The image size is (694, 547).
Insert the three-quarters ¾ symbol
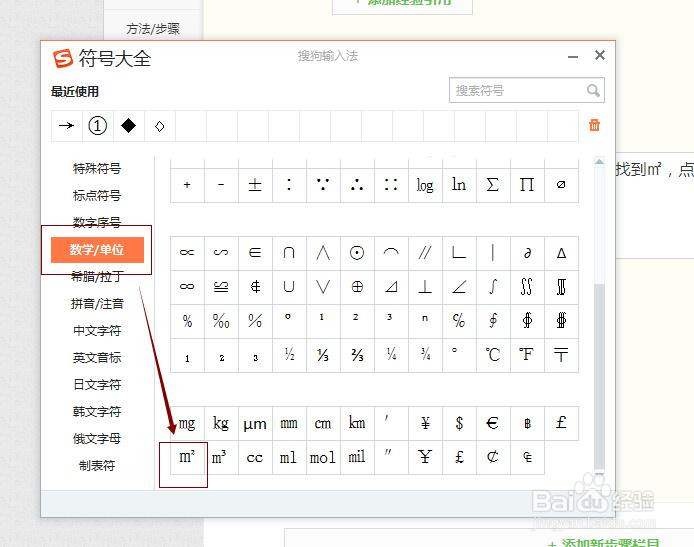425,355
